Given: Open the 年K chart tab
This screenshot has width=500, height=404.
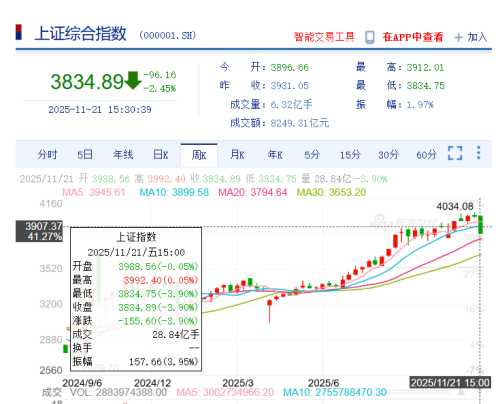Looking at the screenshot, I should (x=275, y=155).
